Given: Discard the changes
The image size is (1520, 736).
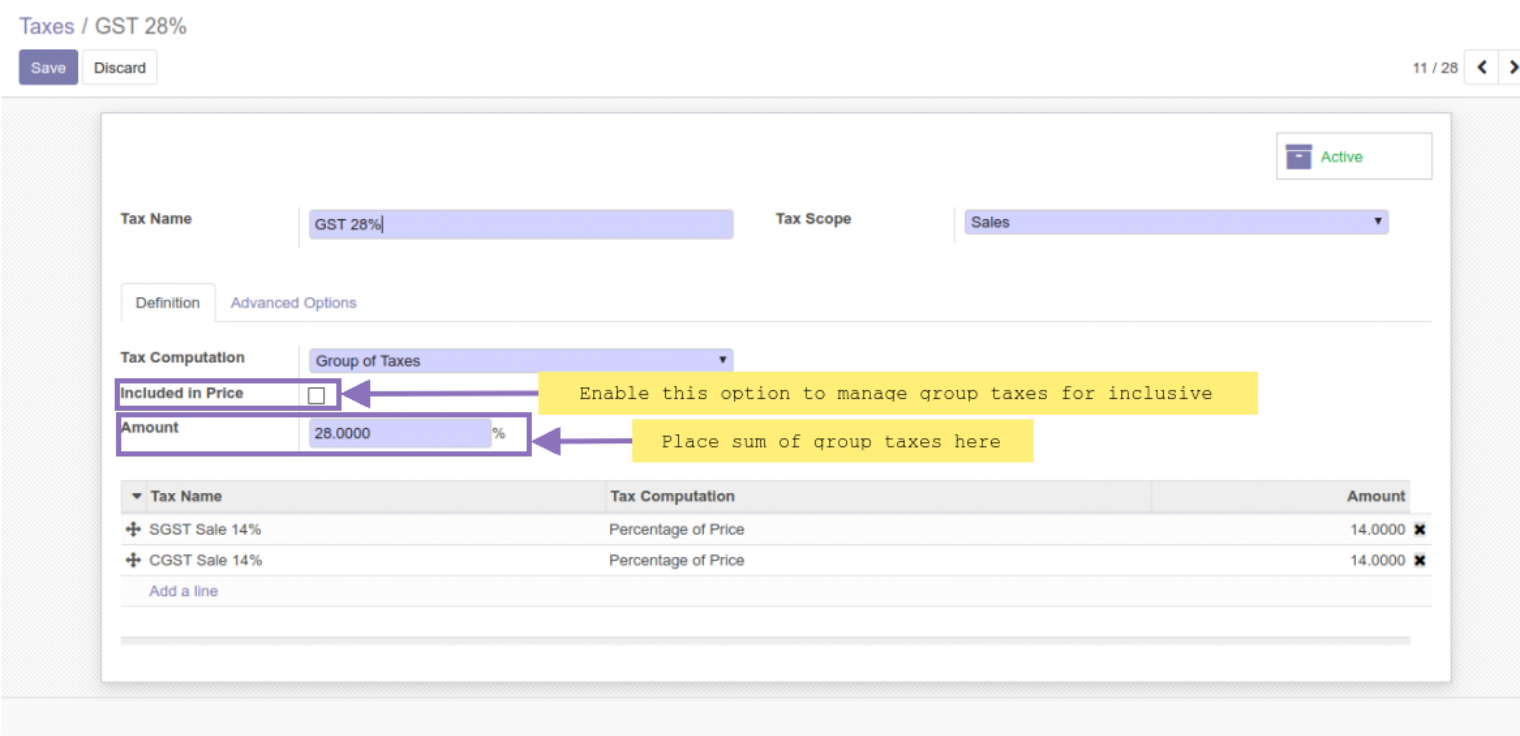Looking at the screenshot, I should 119,68.
